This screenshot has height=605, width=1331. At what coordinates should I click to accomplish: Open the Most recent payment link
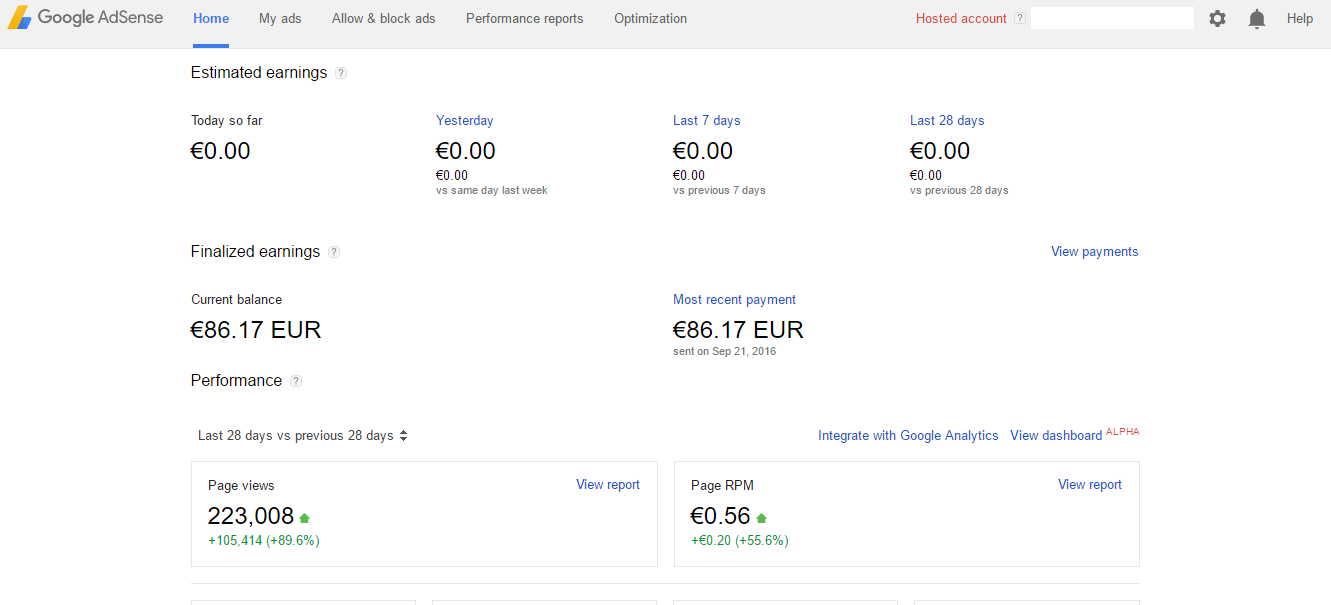[734, 300]
